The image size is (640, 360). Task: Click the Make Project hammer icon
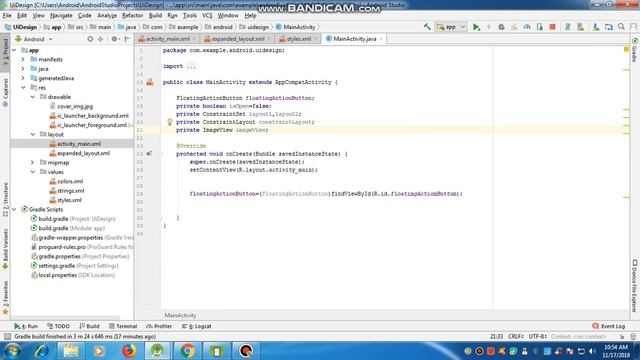coord(427,27)
